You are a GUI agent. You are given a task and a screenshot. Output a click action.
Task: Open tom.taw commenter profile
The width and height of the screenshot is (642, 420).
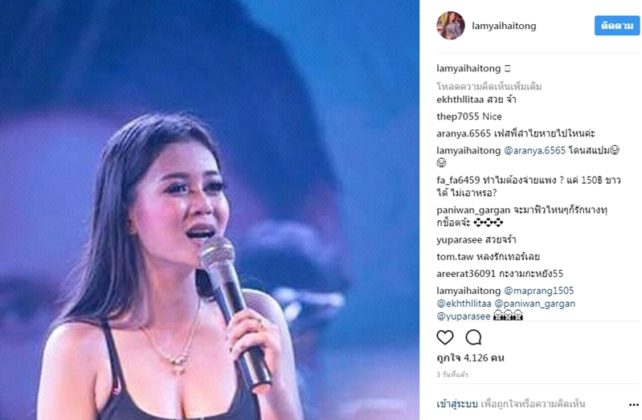tap(455, 257)
